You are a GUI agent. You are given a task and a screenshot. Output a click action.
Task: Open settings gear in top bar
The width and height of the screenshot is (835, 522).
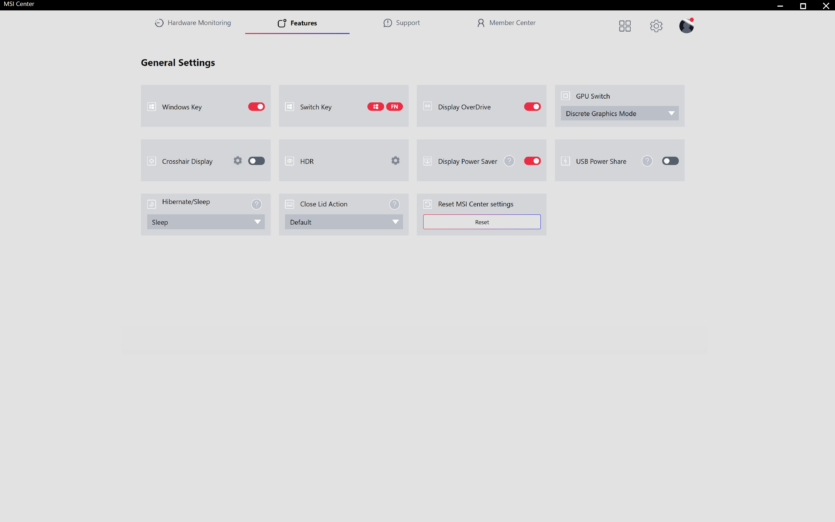pos(656,26)
